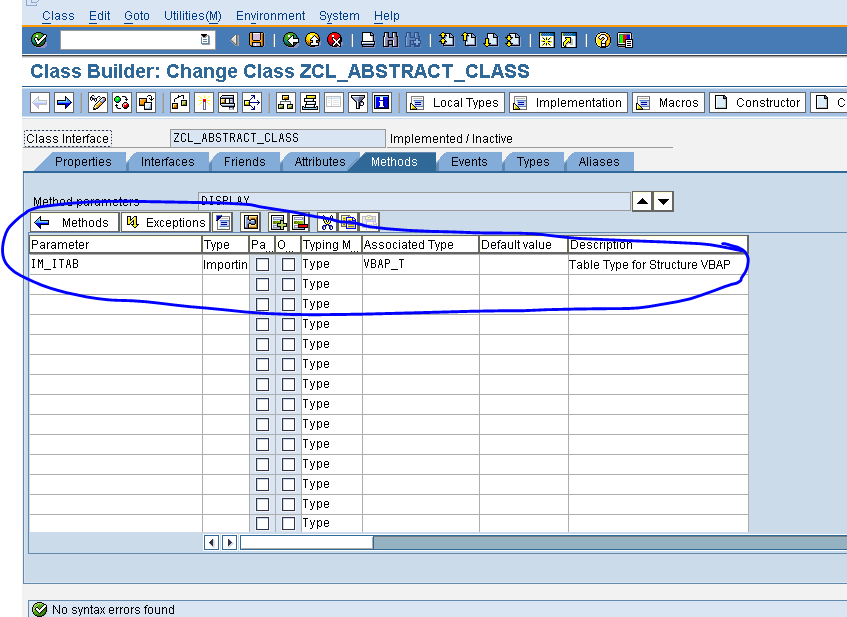Click the horizontal scrollbar thumb
Viewport: 847px width, 617px height.
(x=306, y=542)
